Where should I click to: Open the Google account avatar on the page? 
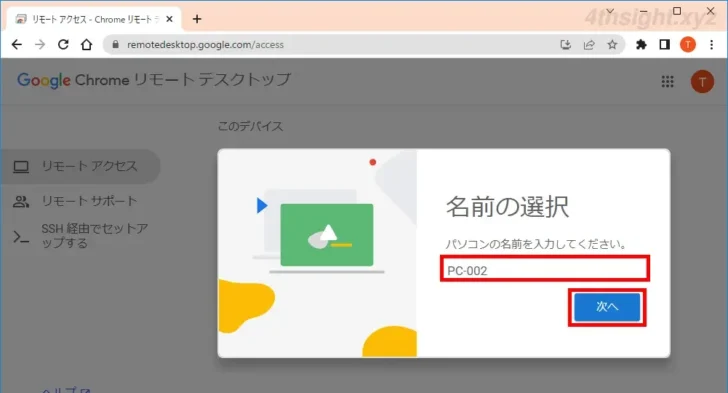702,82
